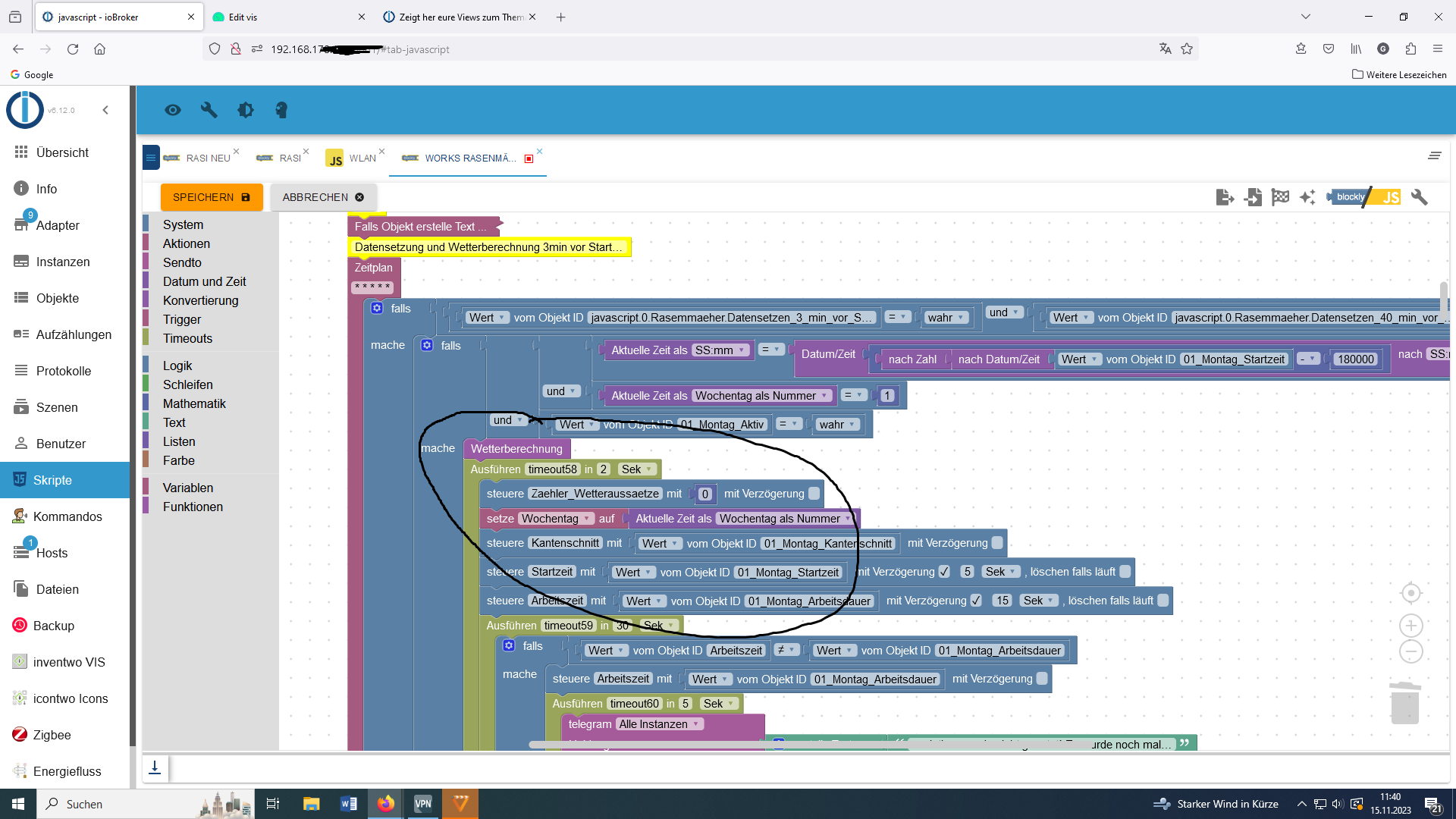Screen dimensions: 1456x819
Task: Click the download arrow icon at bottom
Action: click(x=155, y=767)
